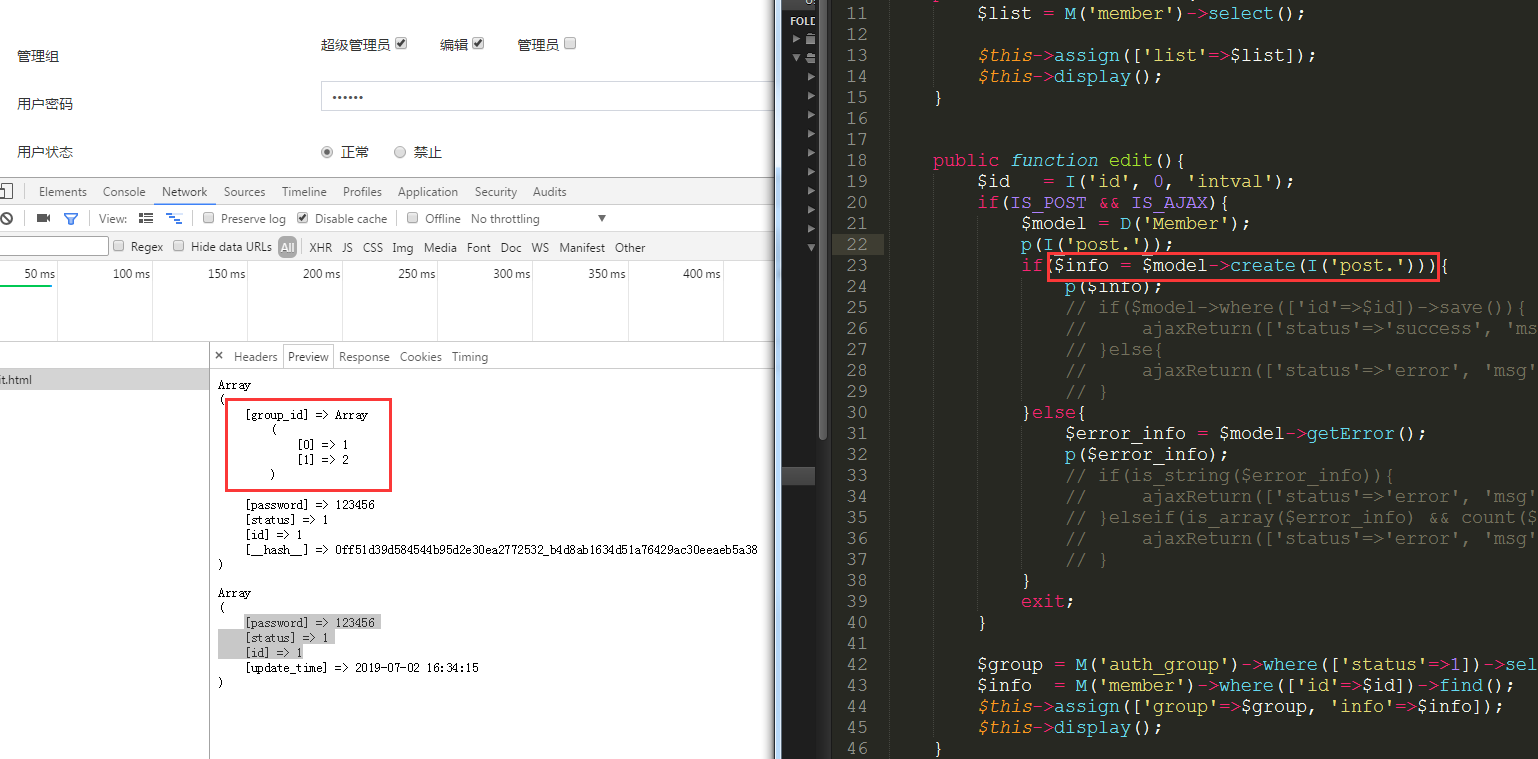
Task: Toggle the blue filter funnel icon
Action: (71, 218)
